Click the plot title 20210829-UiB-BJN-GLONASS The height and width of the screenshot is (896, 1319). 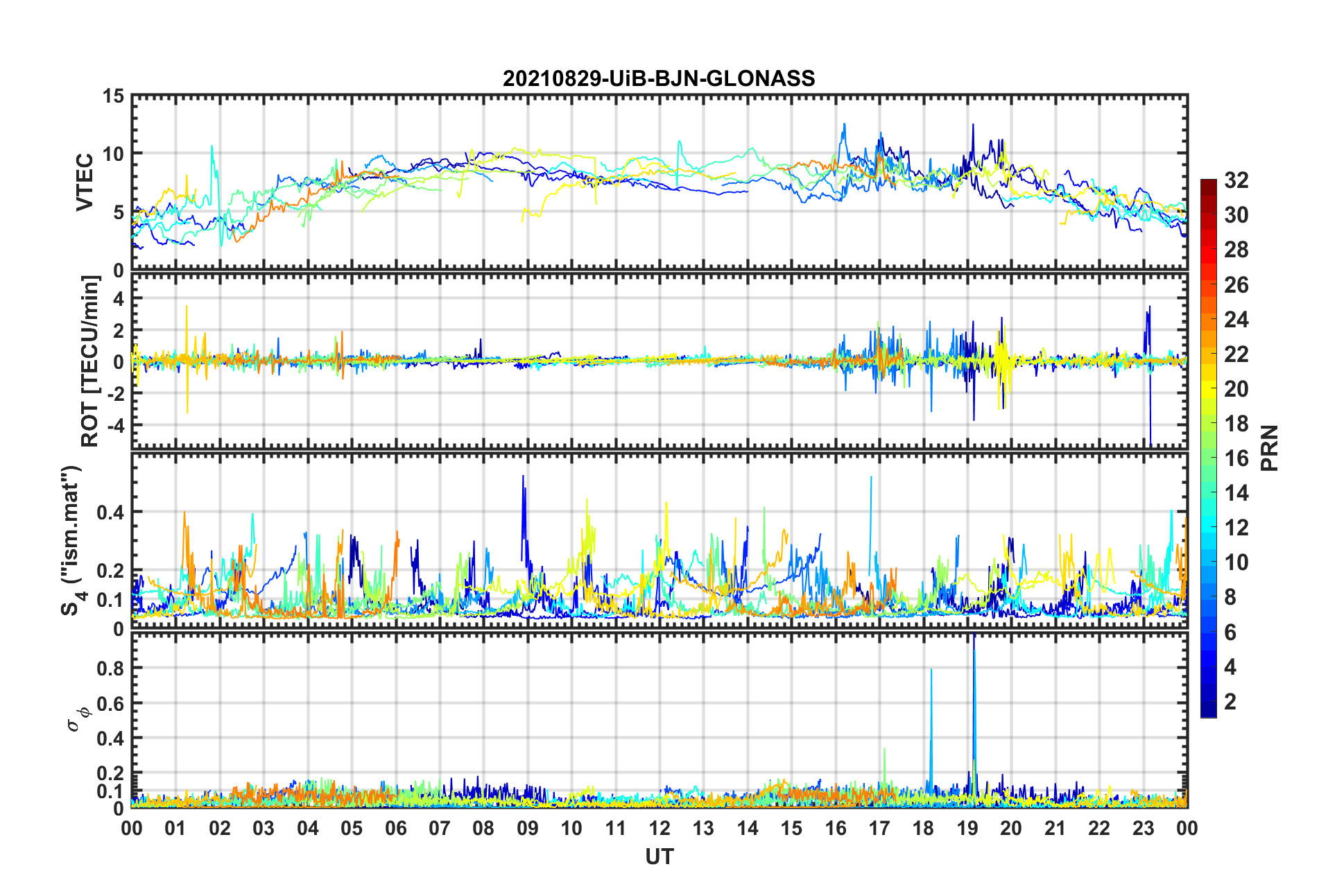[659, 78]
